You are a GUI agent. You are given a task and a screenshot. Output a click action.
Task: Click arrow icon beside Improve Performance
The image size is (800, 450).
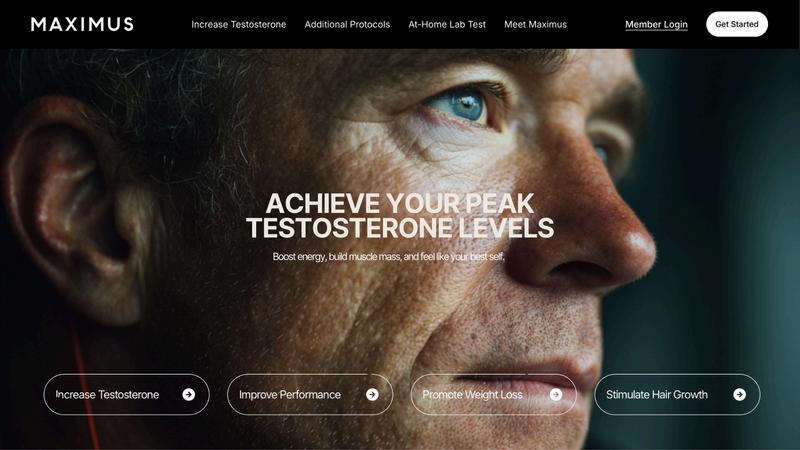(372, 394)
